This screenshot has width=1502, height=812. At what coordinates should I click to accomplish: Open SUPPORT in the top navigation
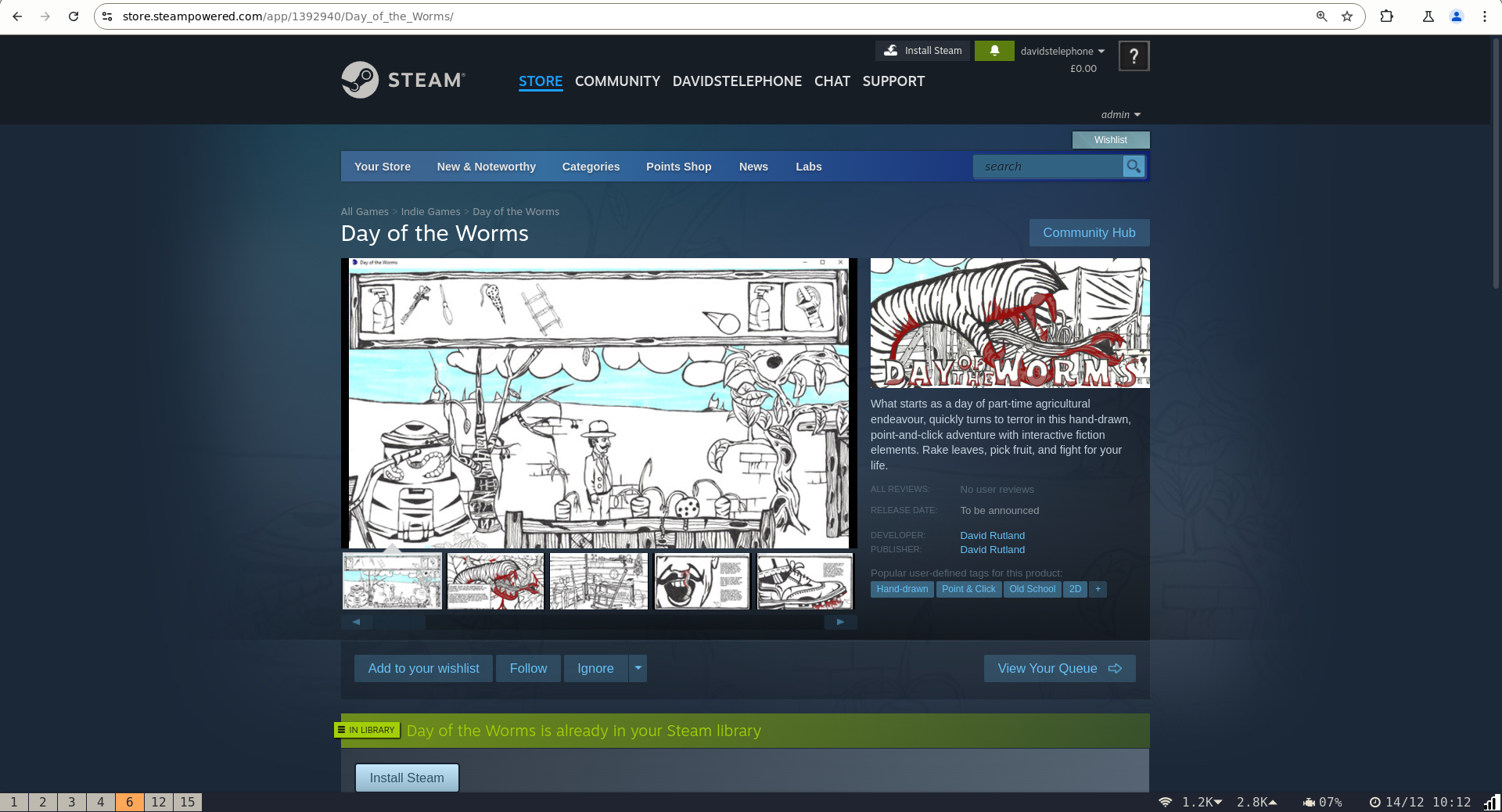(893, 81)
